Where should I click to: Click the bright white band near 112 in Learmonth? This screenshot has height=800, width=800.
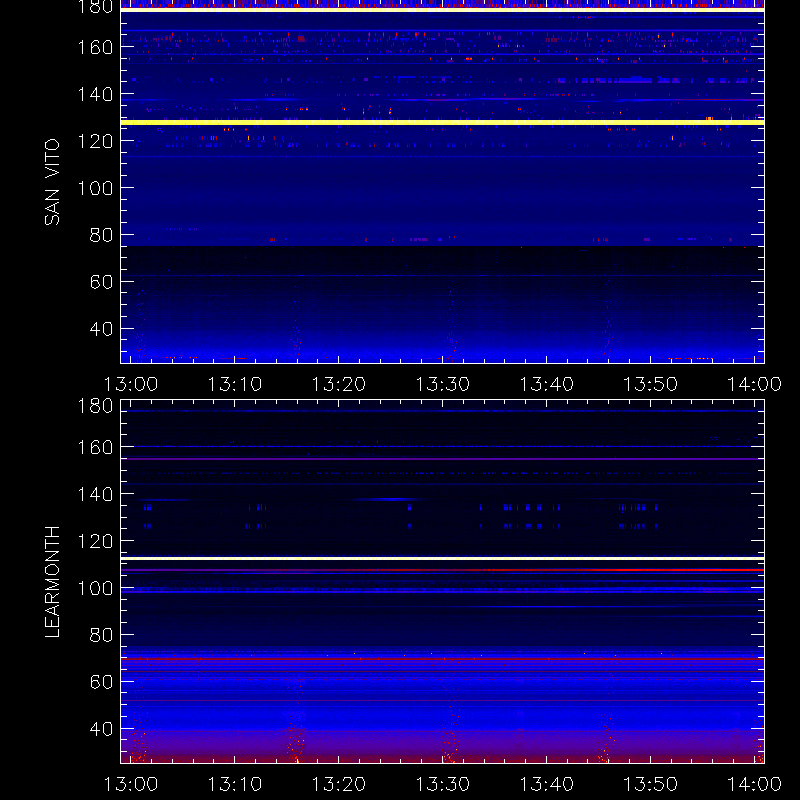[442, 558]
